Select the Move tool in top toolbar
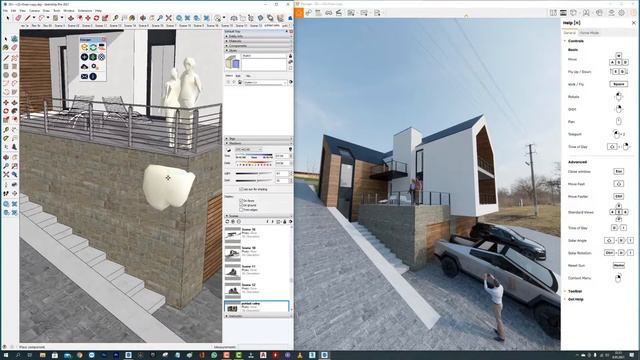The image size is (640, 360). click(x=88, y=18)
